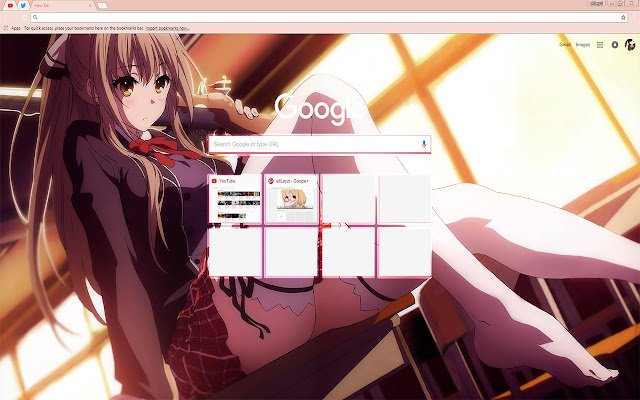Open the Google+ profile most-visited tile
640x400 pixels.
pyautogui.click(x=291, y=199)
